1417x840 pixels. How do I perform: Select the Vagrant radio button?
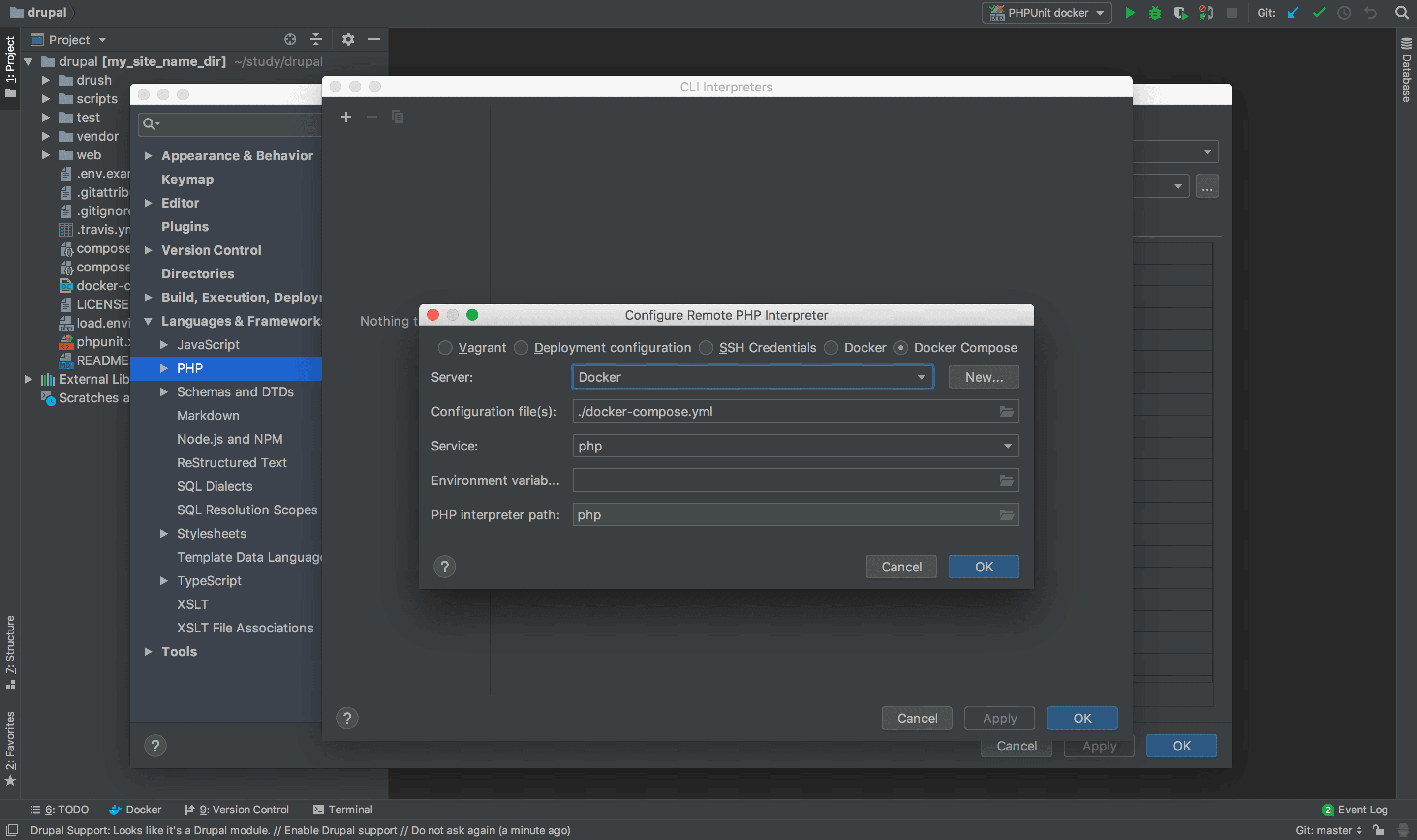point(445,348)
